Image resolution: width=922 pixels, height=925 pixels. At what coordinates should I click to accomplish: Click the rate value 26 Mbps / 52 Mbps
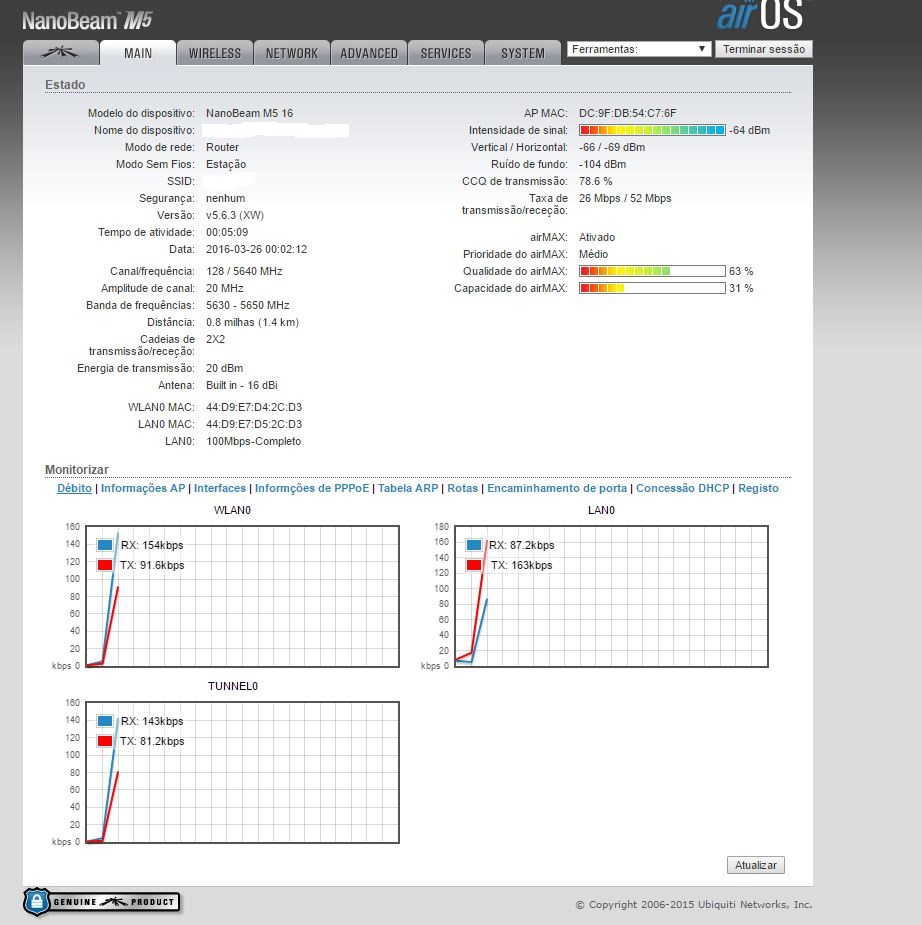pyautogui.click(x=625, y=198)
